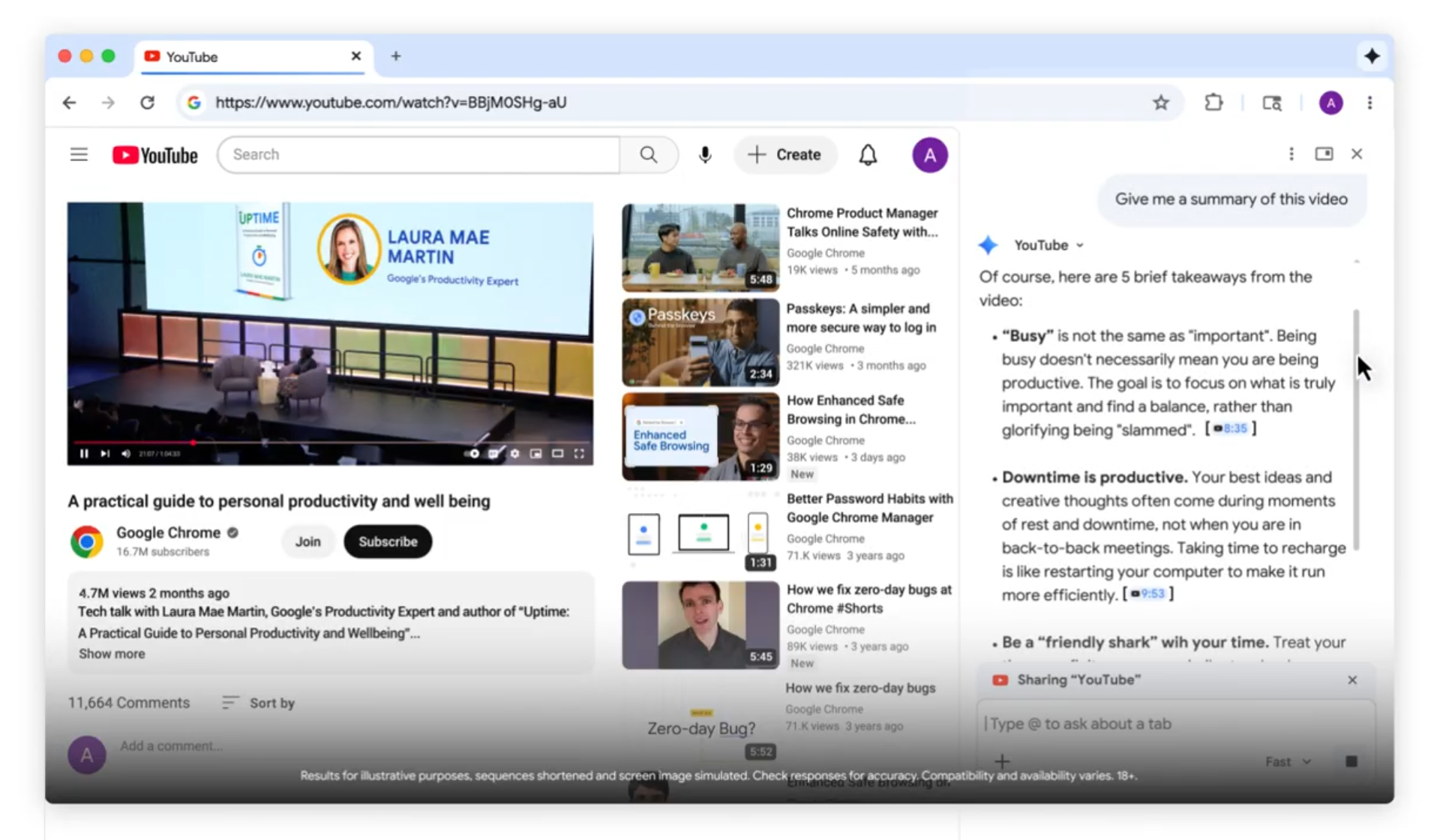Open the Create menu with plus icon

[x=784, y=154]
